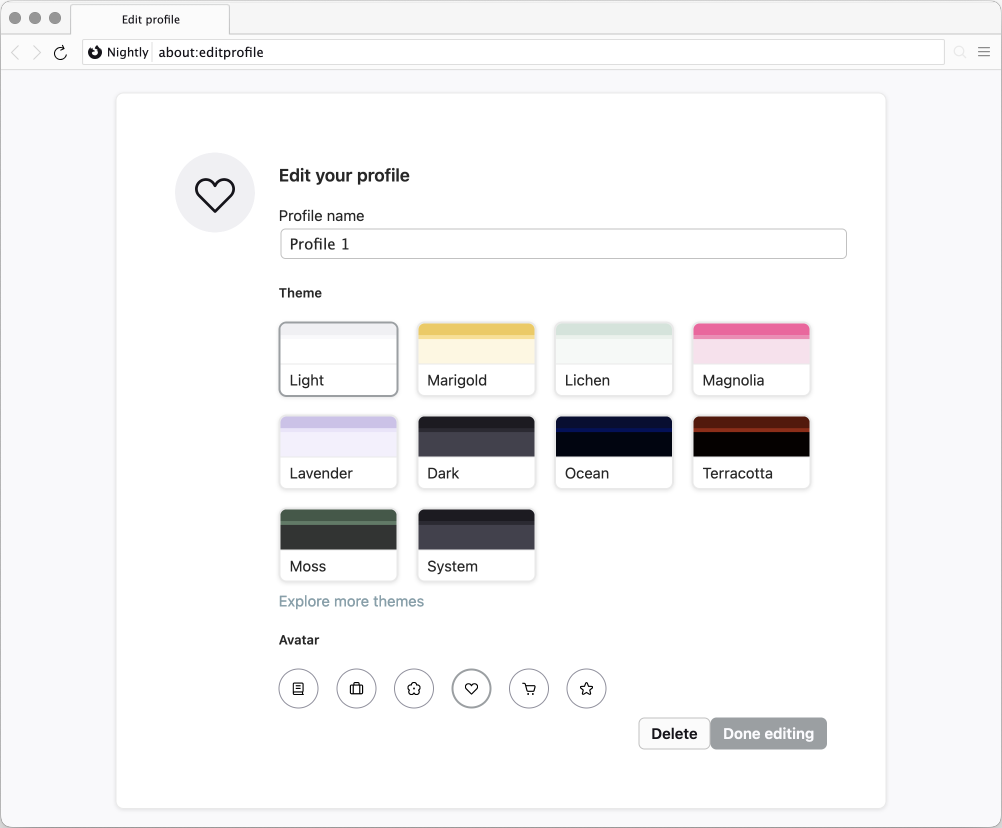Viewport: 1002px width, 828px height.
Task: Select the Edit profile tab
Action: 150,20
